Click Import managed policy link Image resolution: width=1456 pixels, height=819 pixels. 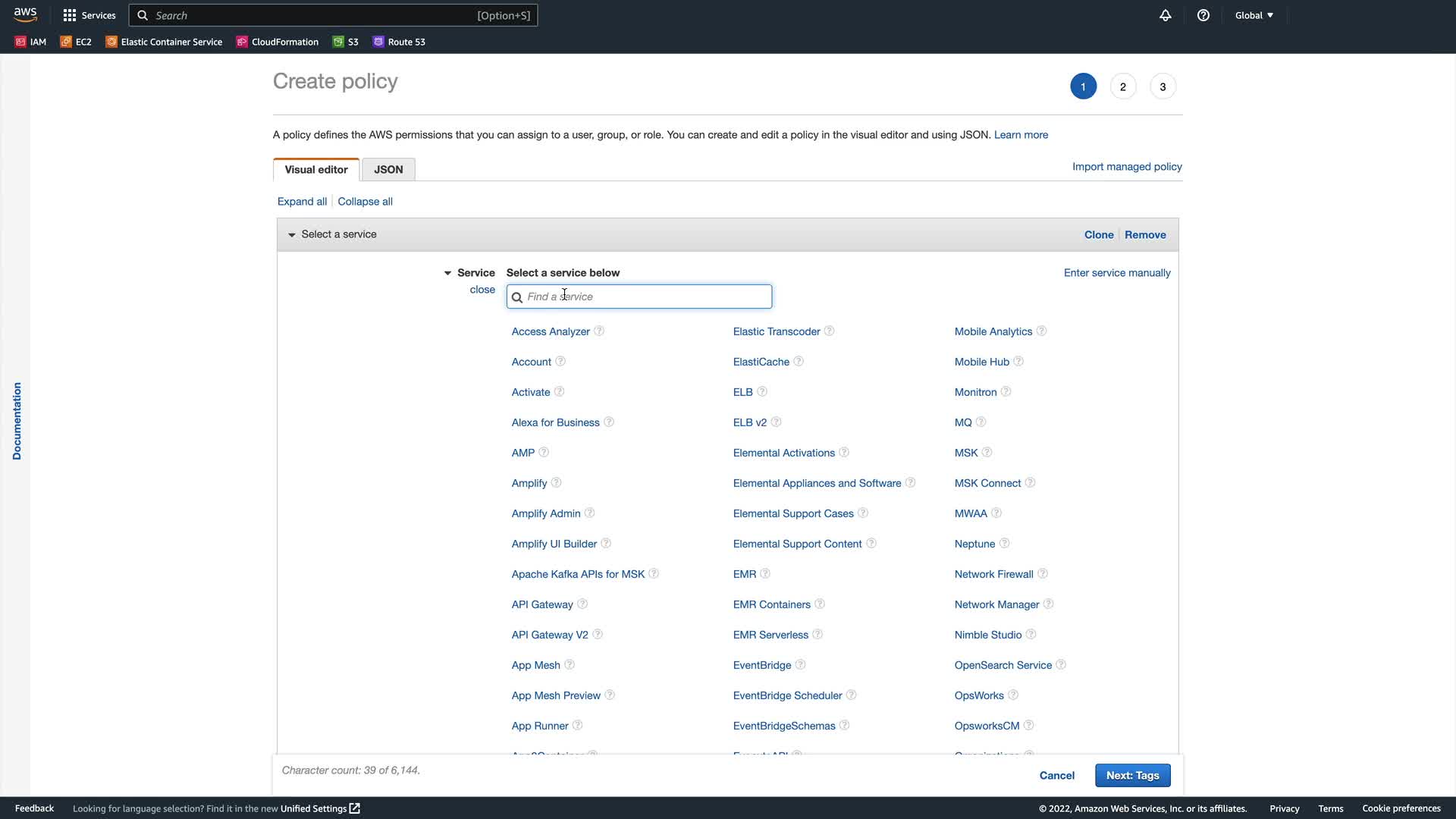tap(1127, 167)
